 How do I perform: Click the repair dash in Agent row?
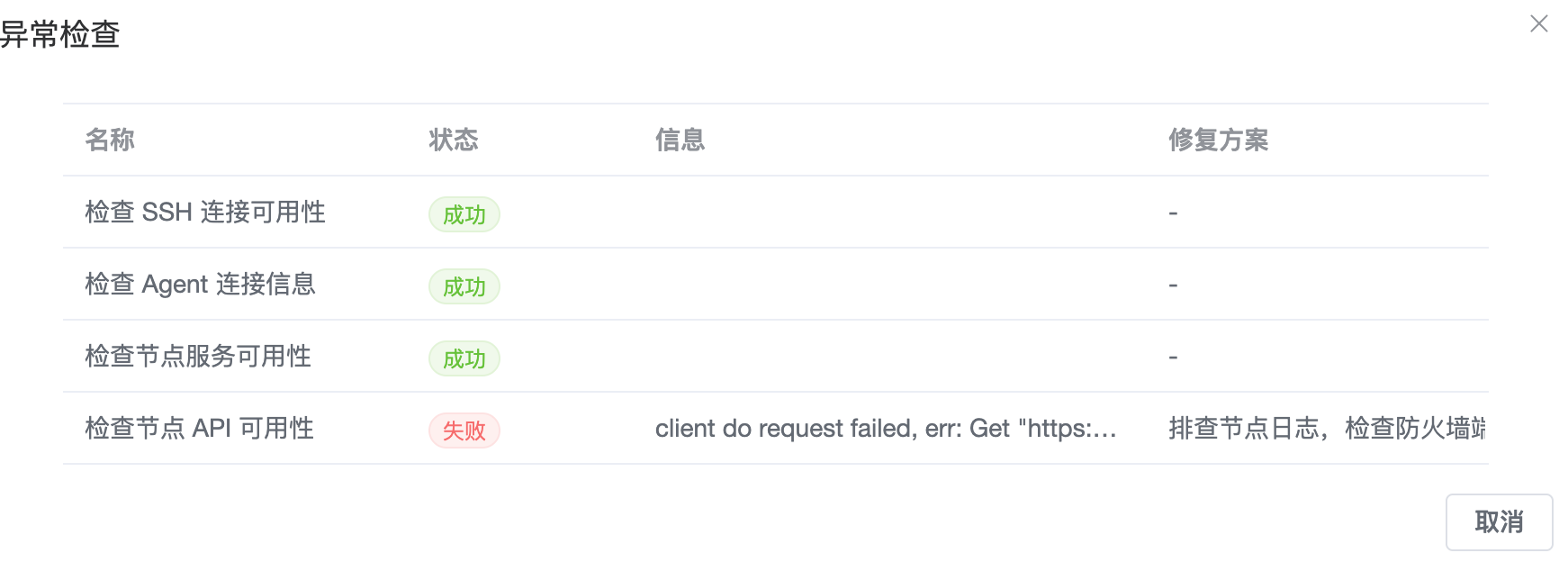[x=1173, y=285]
